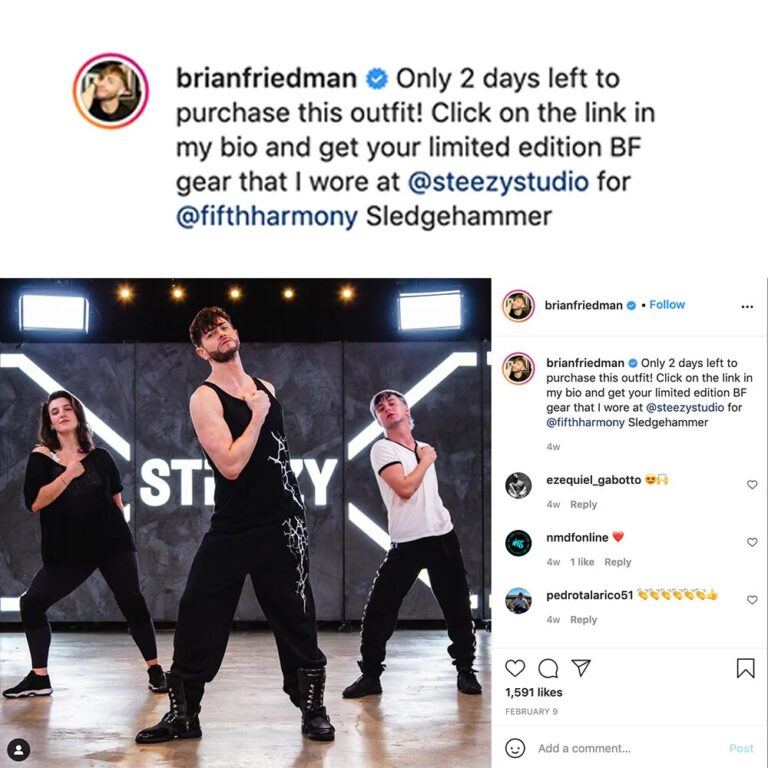Open the three-dot more options menu
The width and height of the screenshot is (768, 768).
pyautogui.click(x=747, y=307)
